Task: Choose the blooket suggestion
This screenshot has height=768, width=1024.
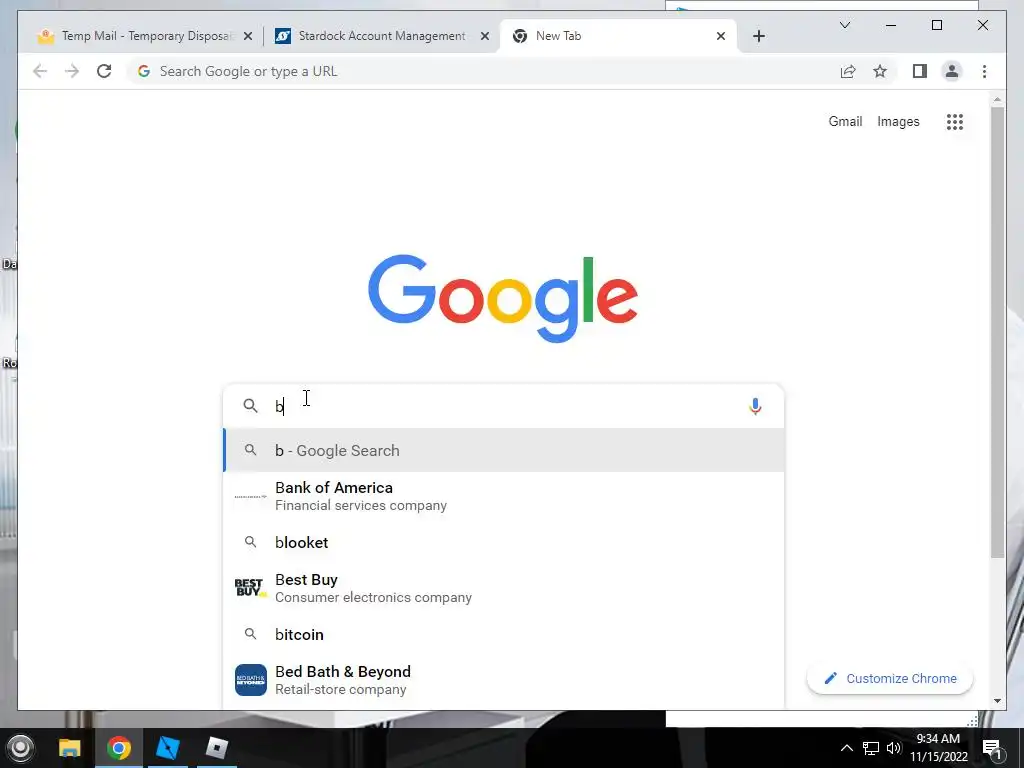Action: (503, 542)
